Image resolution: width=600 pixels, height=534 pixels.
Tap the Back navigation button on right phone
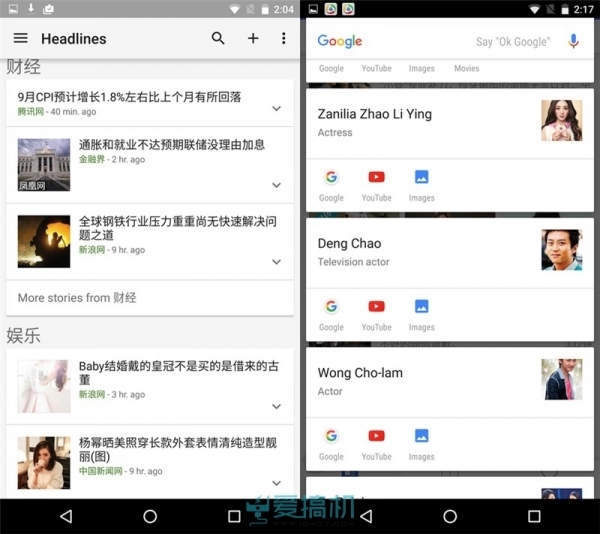(366, 516)
